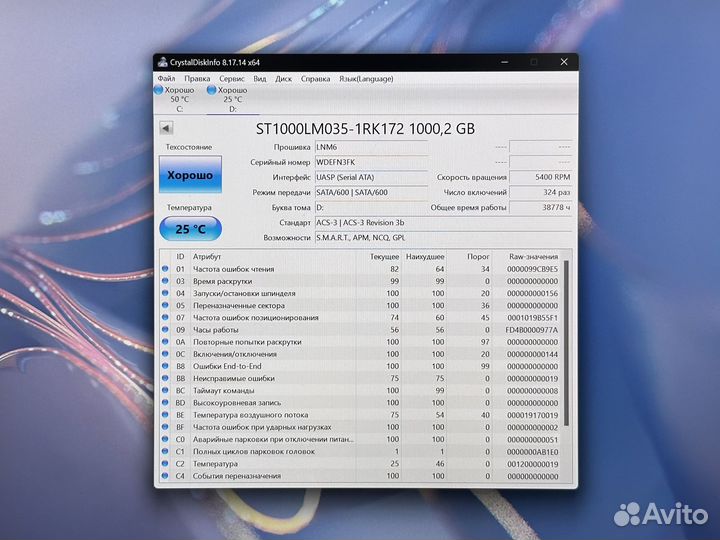Open the Язык(Language) menu

(x=366, y=79)
